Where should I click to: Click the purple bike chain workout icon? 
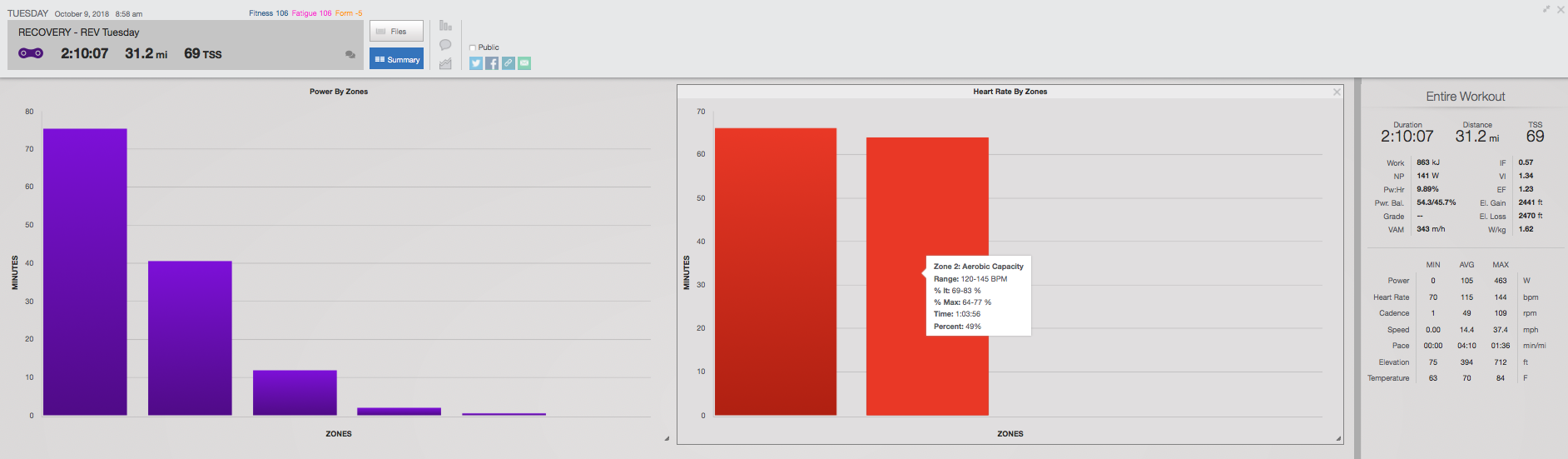(31, 53)
